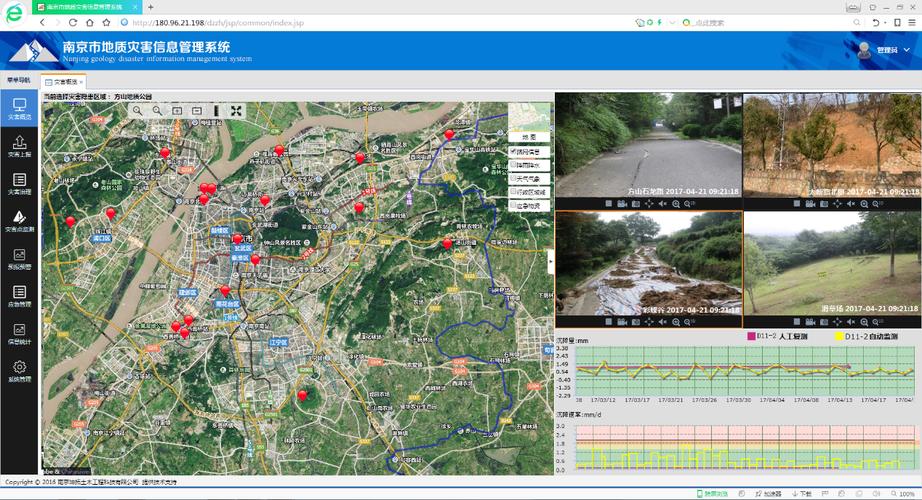Viewport: 922px width, 500px height.
Task: Collapse the map panel with side arrow handle
Action: [551, 262]
